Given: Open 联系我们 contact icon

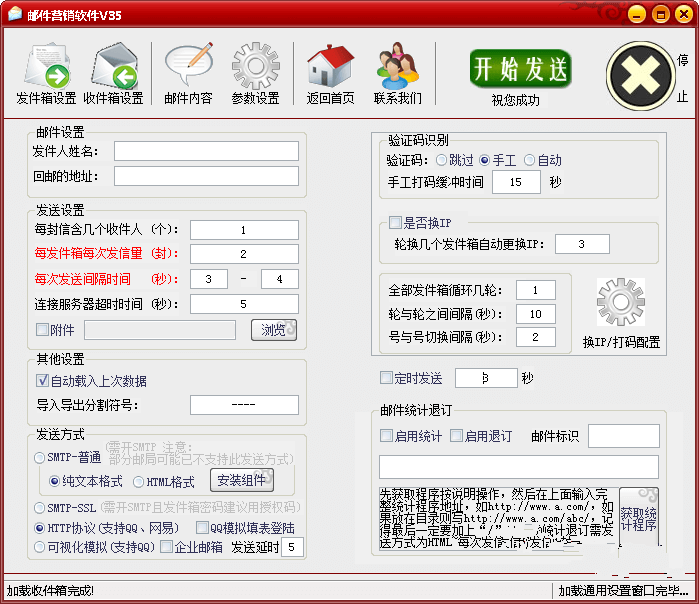Looking at the screenshot, I should tap(398, 74).
